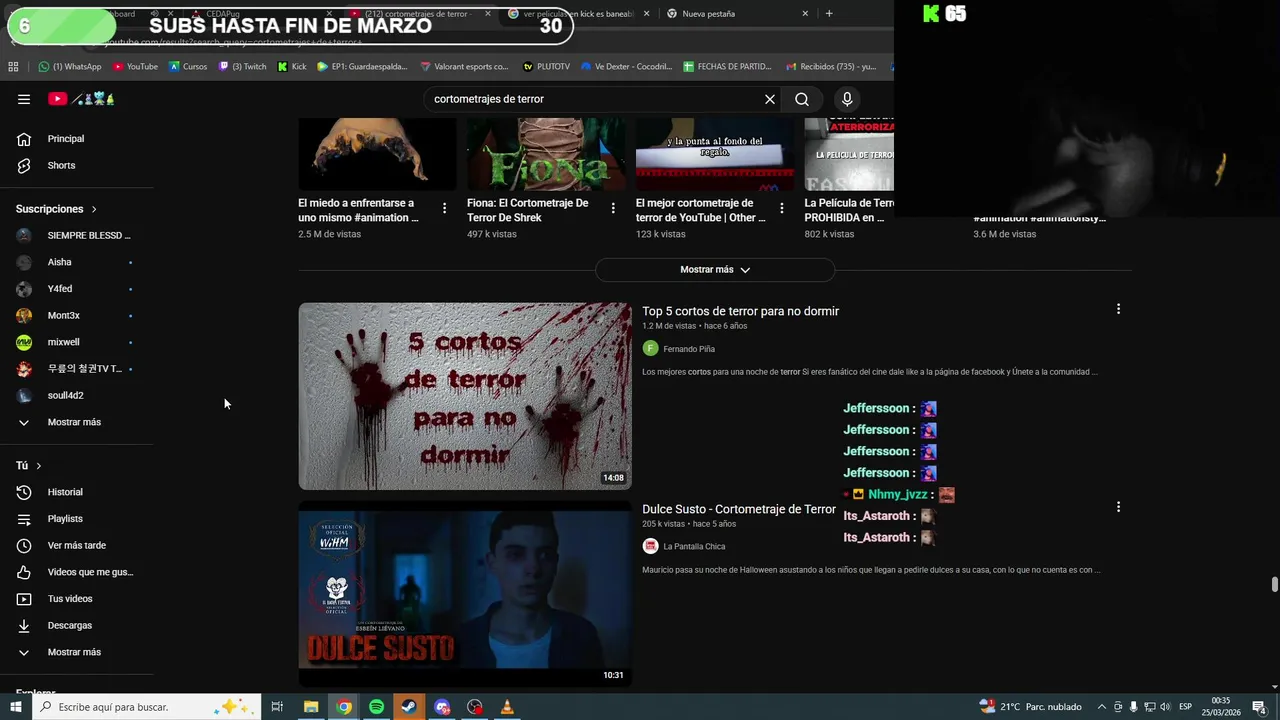Open the mixwell subscription channel
The height and width of the screenshot is (720, 1280).
(77, 342)
